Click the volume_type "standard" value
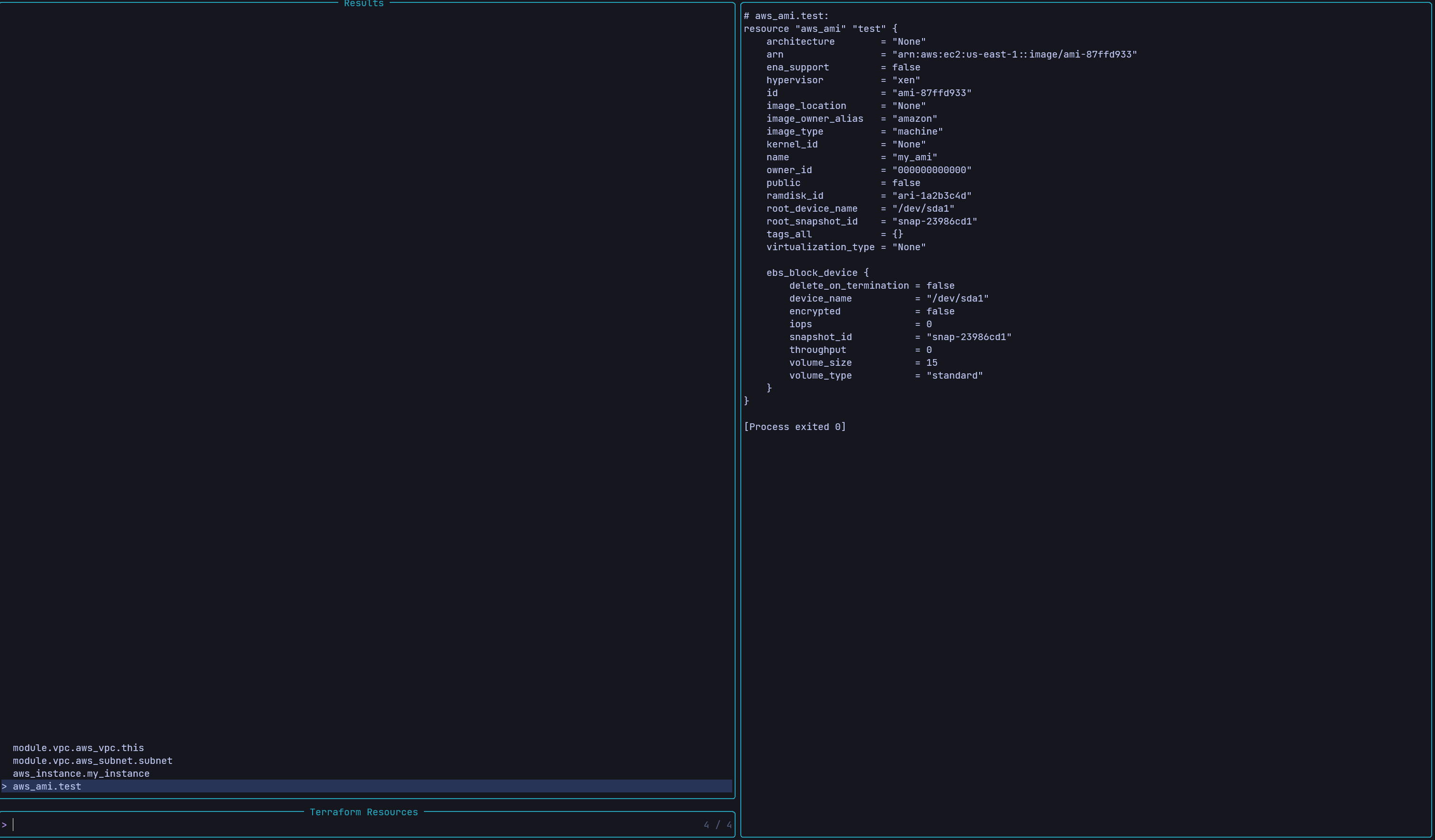Image resolution: width=1435 pixels, height=840 pixels. (x=954, y=376)
